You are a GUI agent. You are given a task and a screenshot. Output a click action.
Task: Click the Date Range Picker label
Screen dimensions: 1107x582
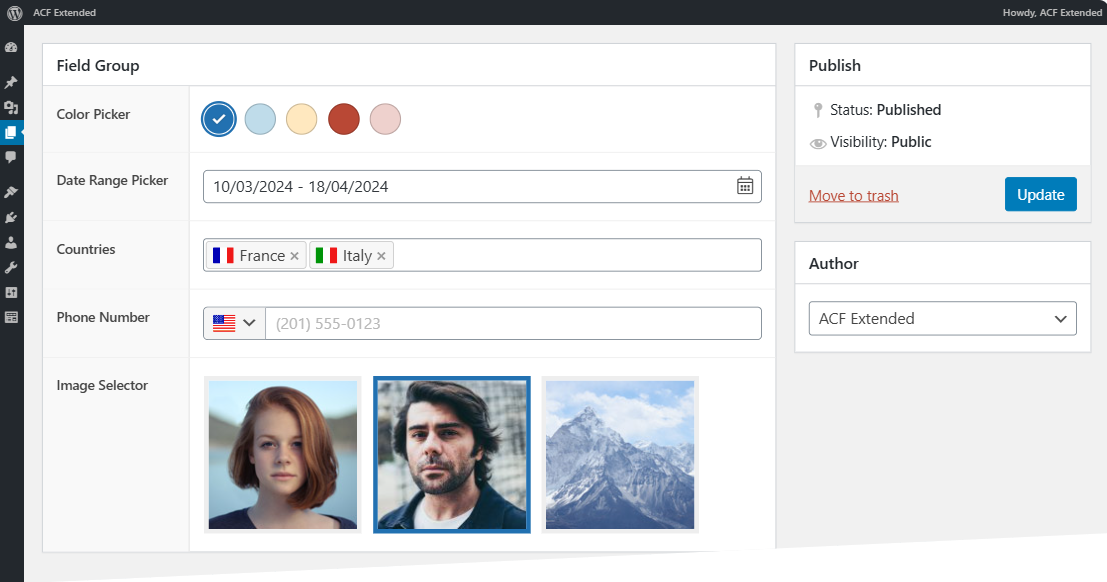112,181
